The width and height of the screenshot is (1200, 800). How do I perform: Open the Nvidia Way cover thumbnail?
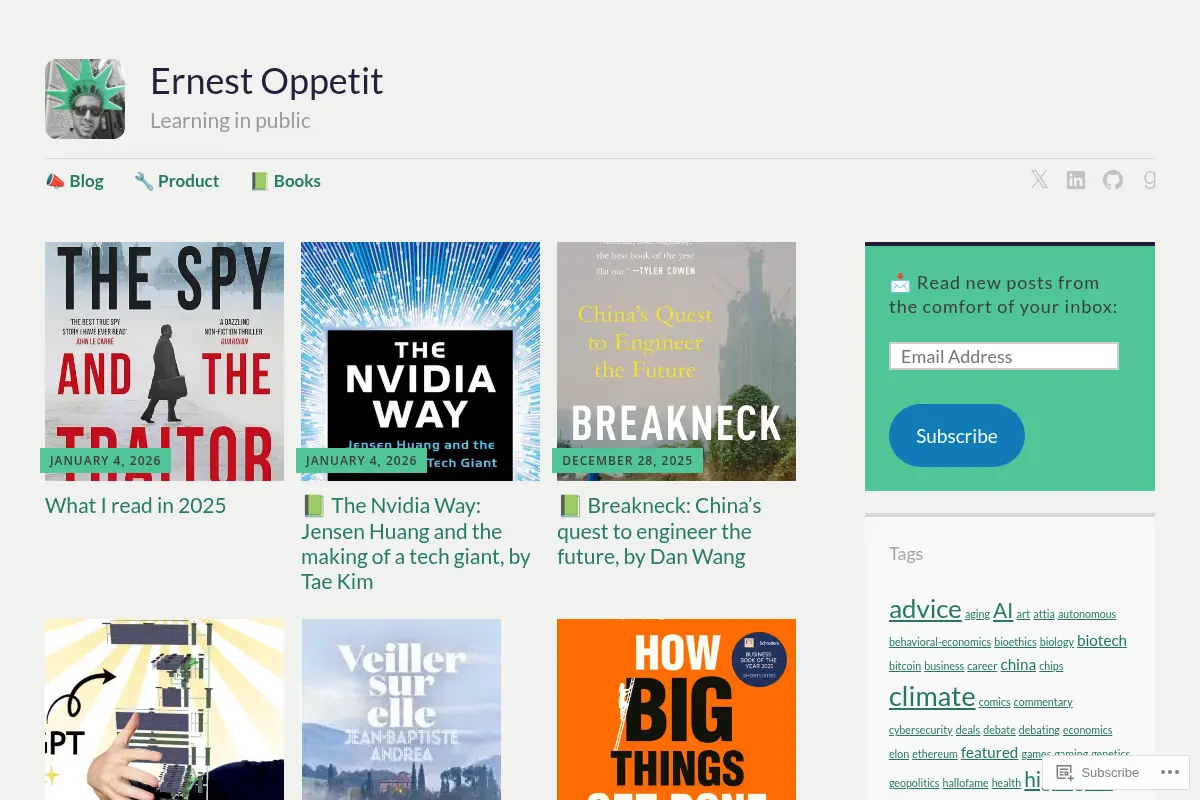[x=420, y=361]
